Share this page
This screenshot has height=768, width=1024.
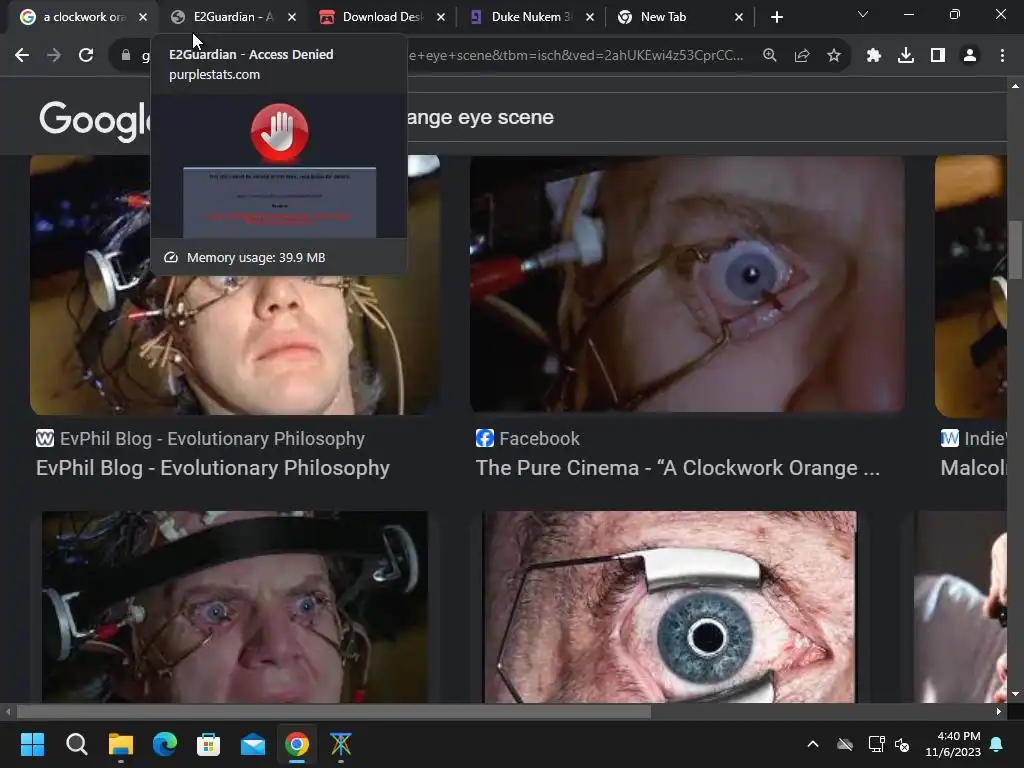point(802,55)
